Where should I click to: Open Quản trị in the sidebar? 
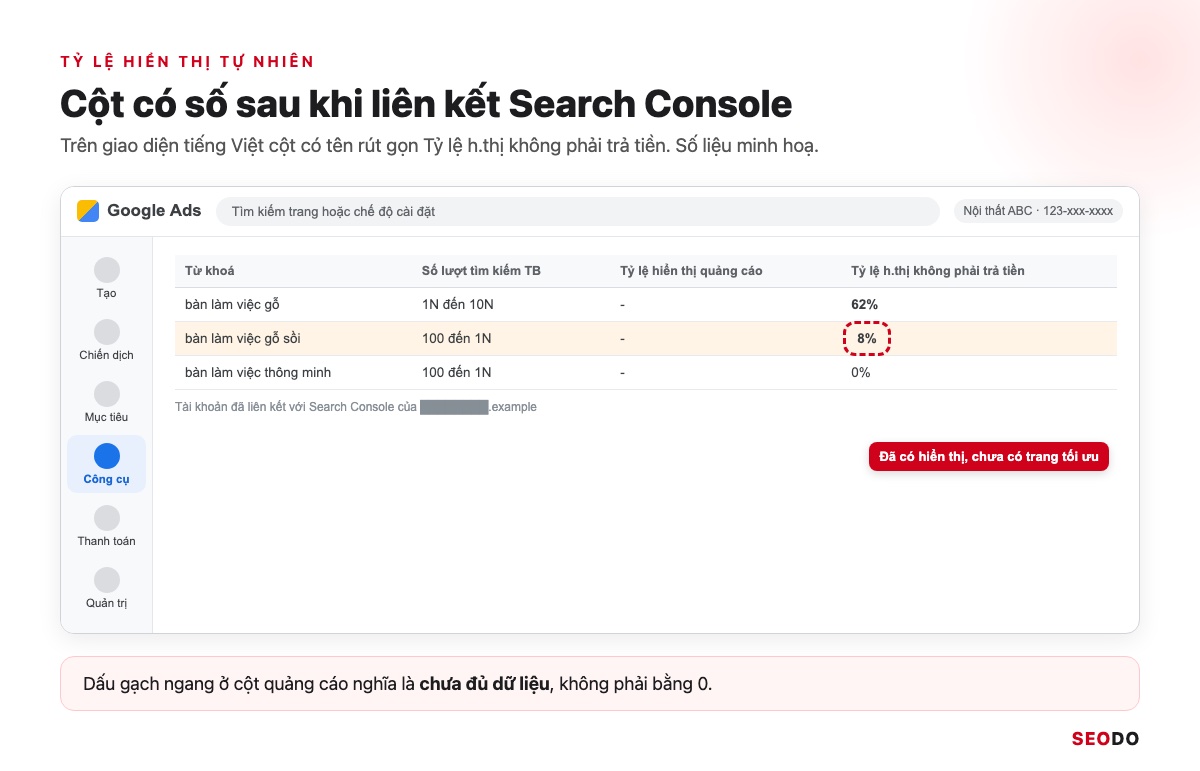(x=106, y=589)
